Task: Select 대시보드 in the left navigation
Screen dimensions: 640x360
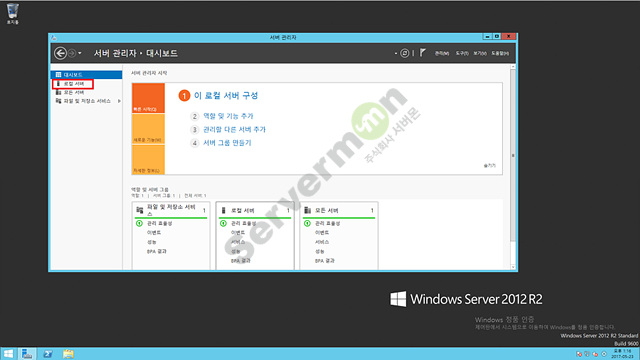Action: (87, 75)
